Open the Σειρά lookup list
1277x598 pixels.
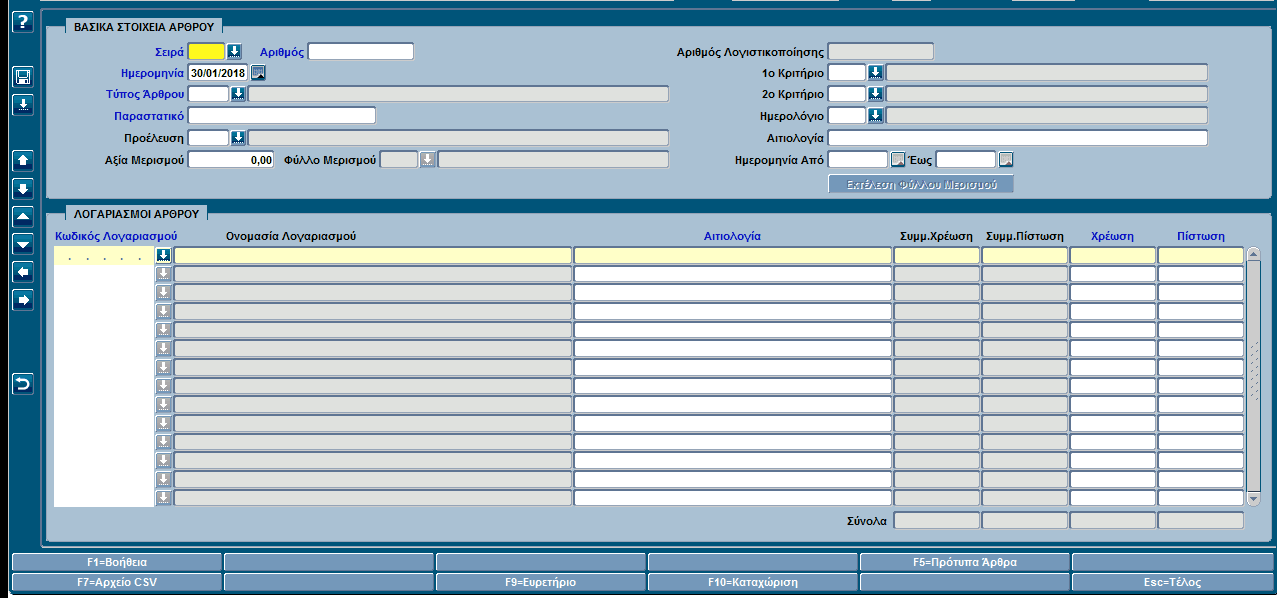[234, 51]
